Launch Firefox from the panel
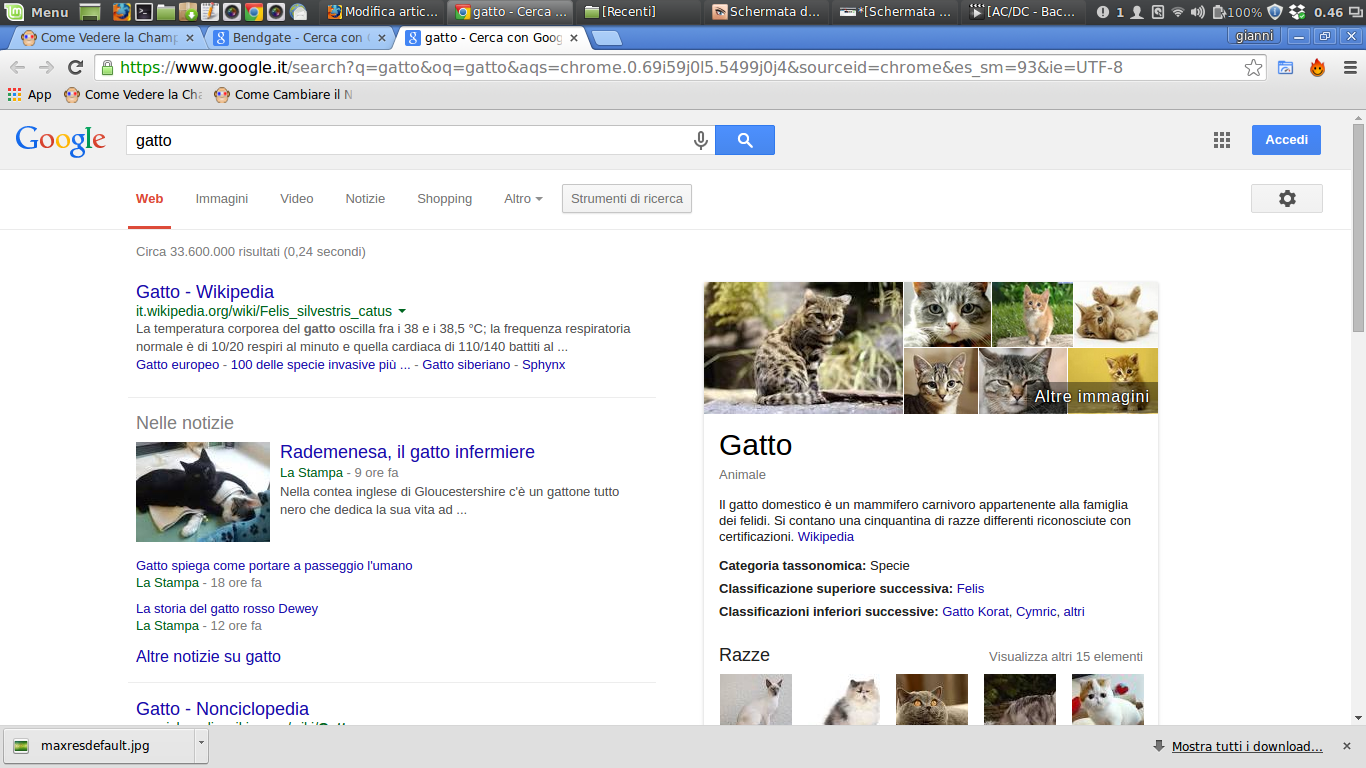The height and width of the screenshot is (768, 1366). pos(121,12)
